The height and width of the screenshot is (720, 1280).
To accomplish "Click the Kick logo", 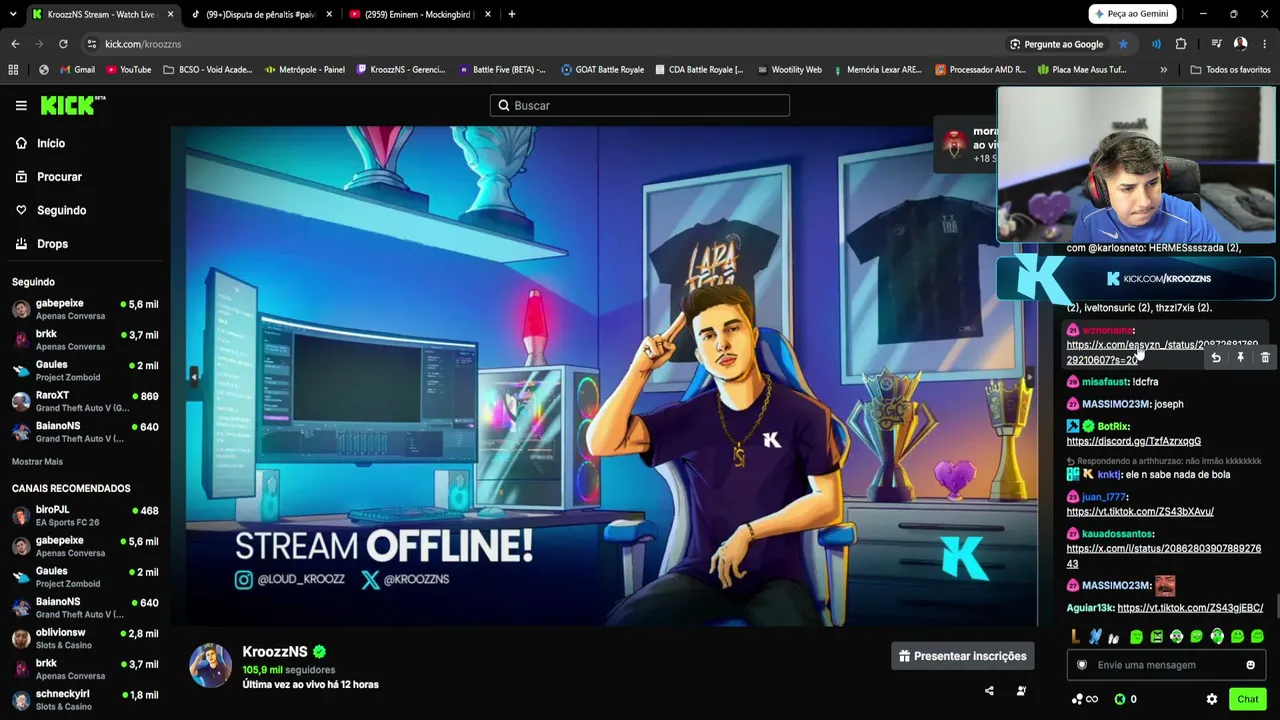I will [73, 105].
